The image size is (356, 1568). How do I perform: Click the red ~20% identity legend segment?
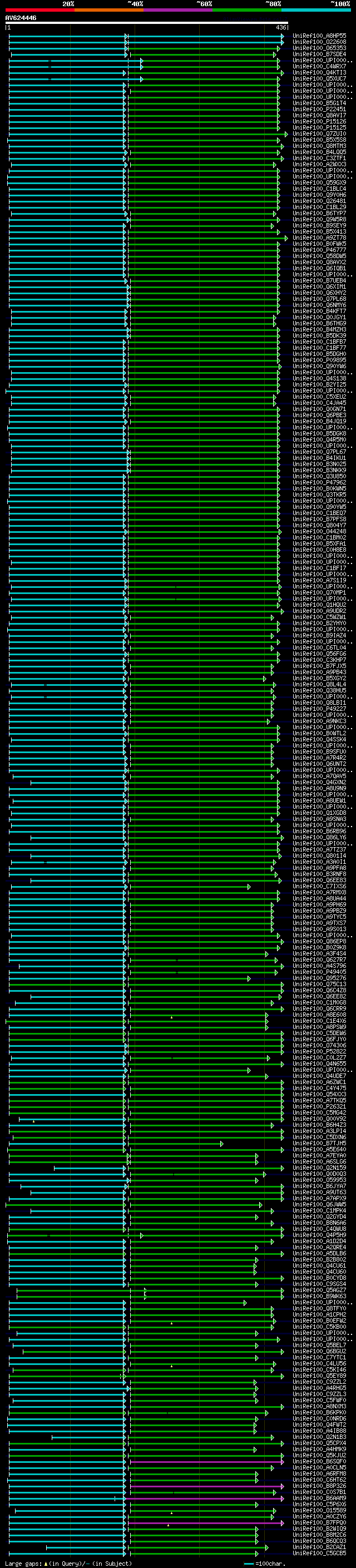click(39, 10)
